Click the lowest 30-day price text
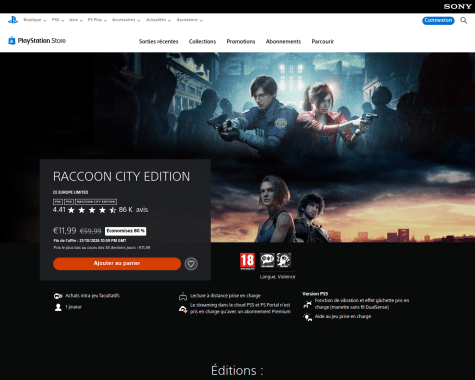The height and width of the screenshot is (380, 475). click(102, 248)
